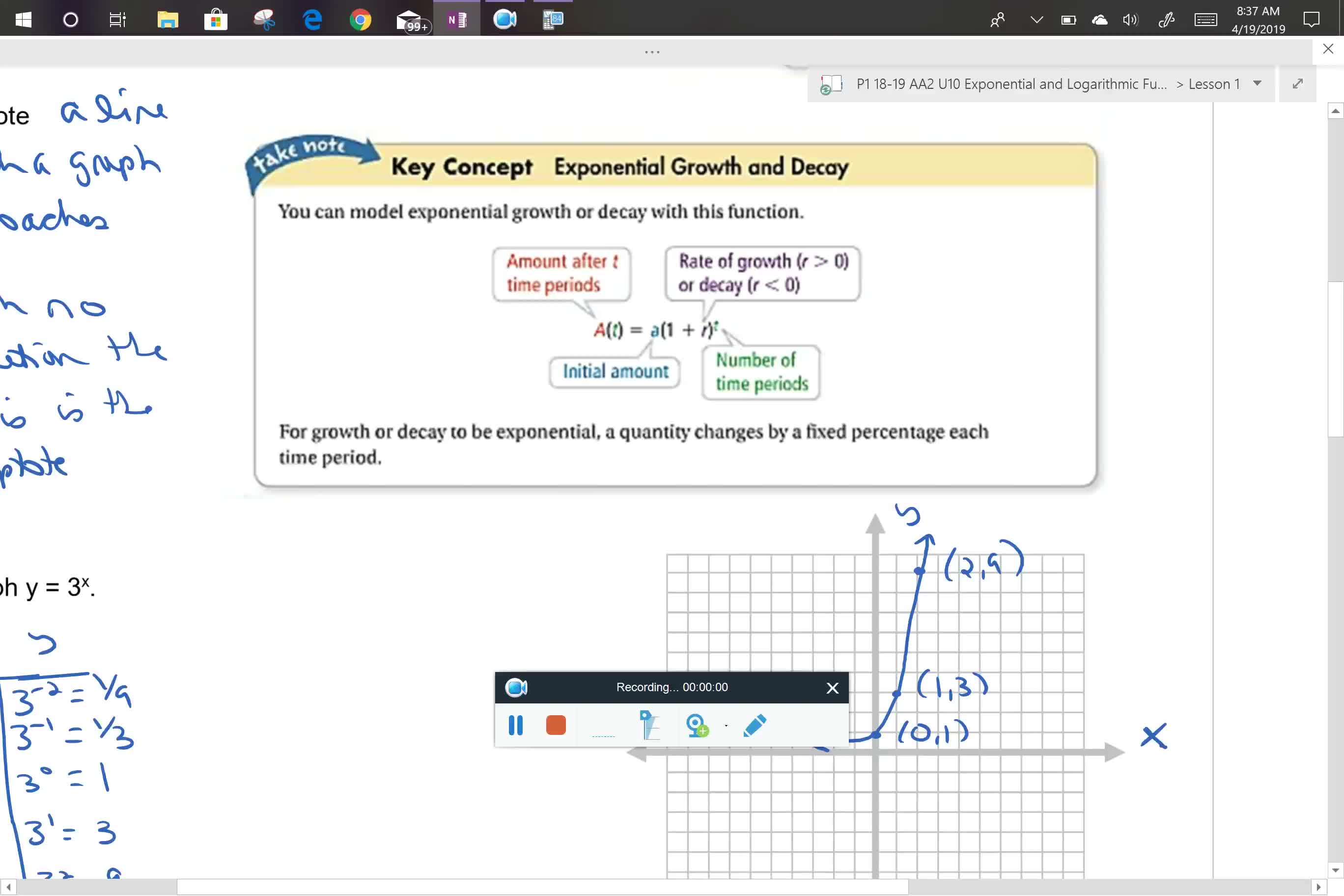Click the pause button in recording toolbar
This screenshot has width=1344, height=896.
pyautogui.click(x=515, y=725)
